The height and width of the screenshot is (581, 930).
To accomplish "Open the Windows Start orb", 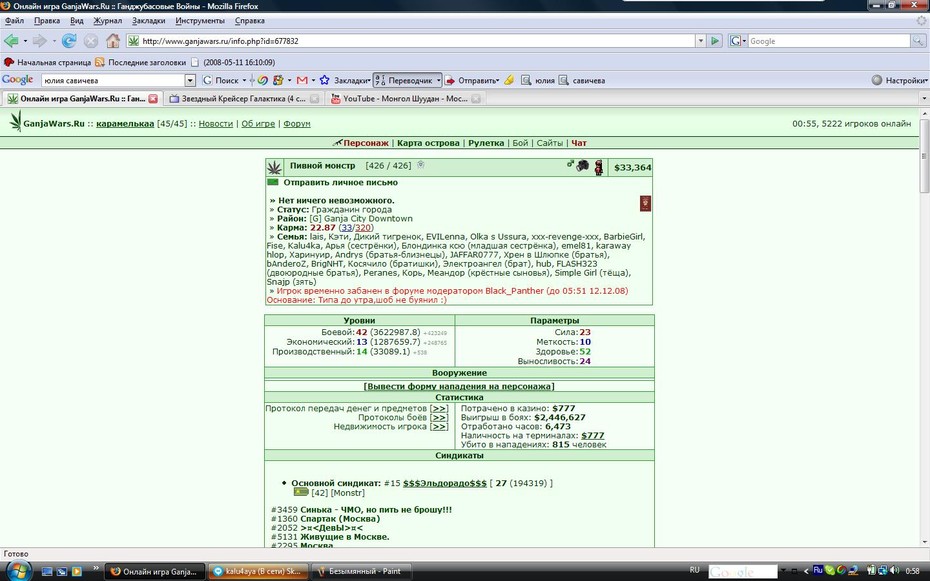I will pyautogui.click(x=18, y=570).
